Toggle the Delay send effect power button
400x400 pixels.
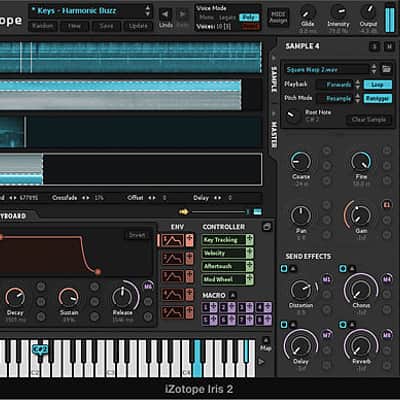[284, 324]
